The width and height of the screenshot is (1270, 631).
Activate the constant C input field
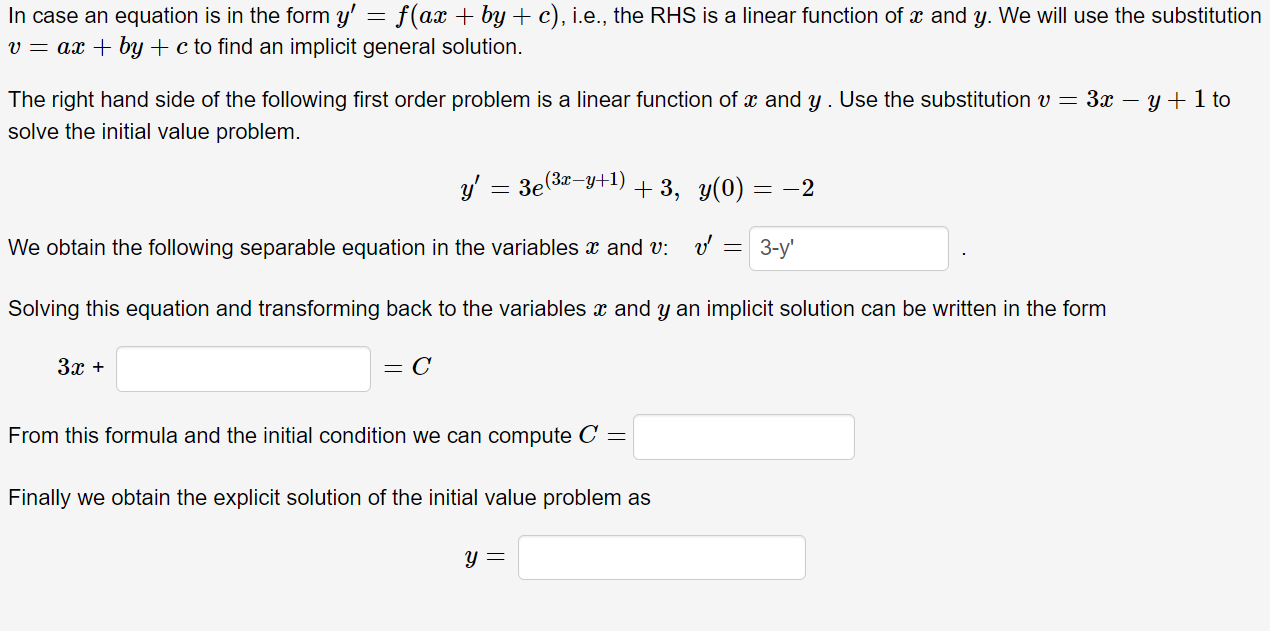[x=743, y=436]
